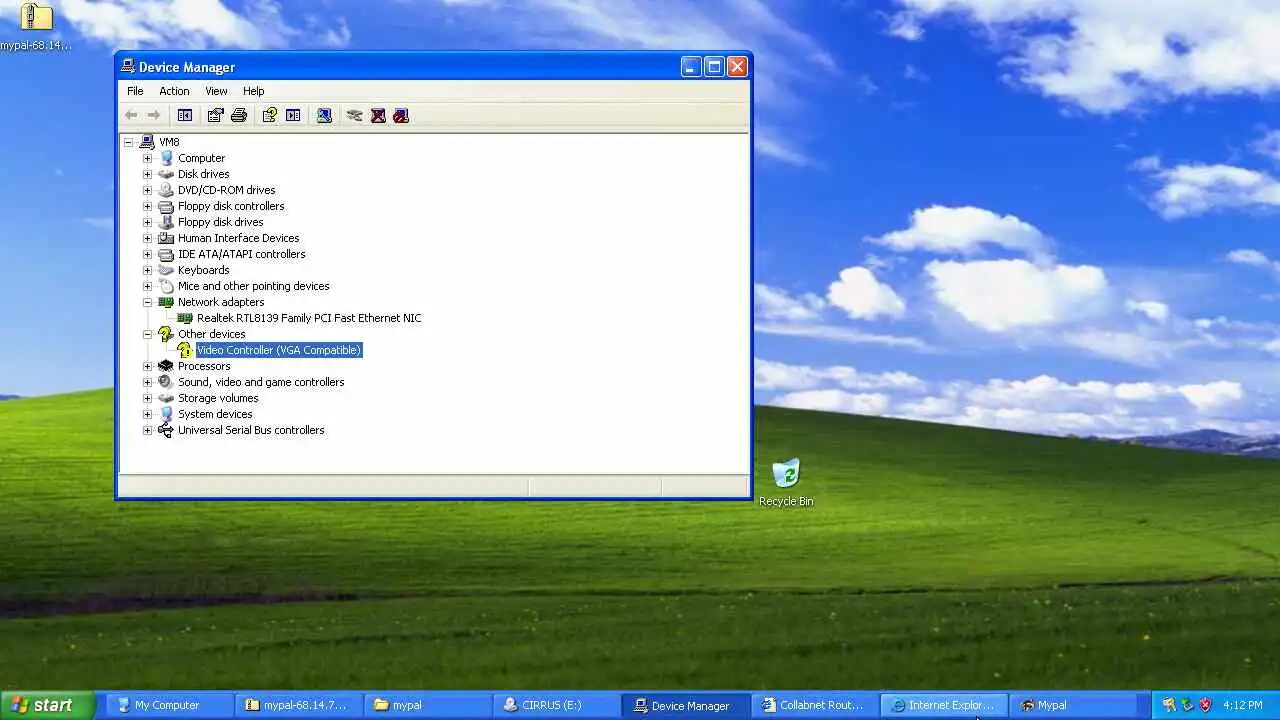1280x720 pixels.
Task: Select the Universal Serial Bus controllers icon
Action: coord(166,430)
